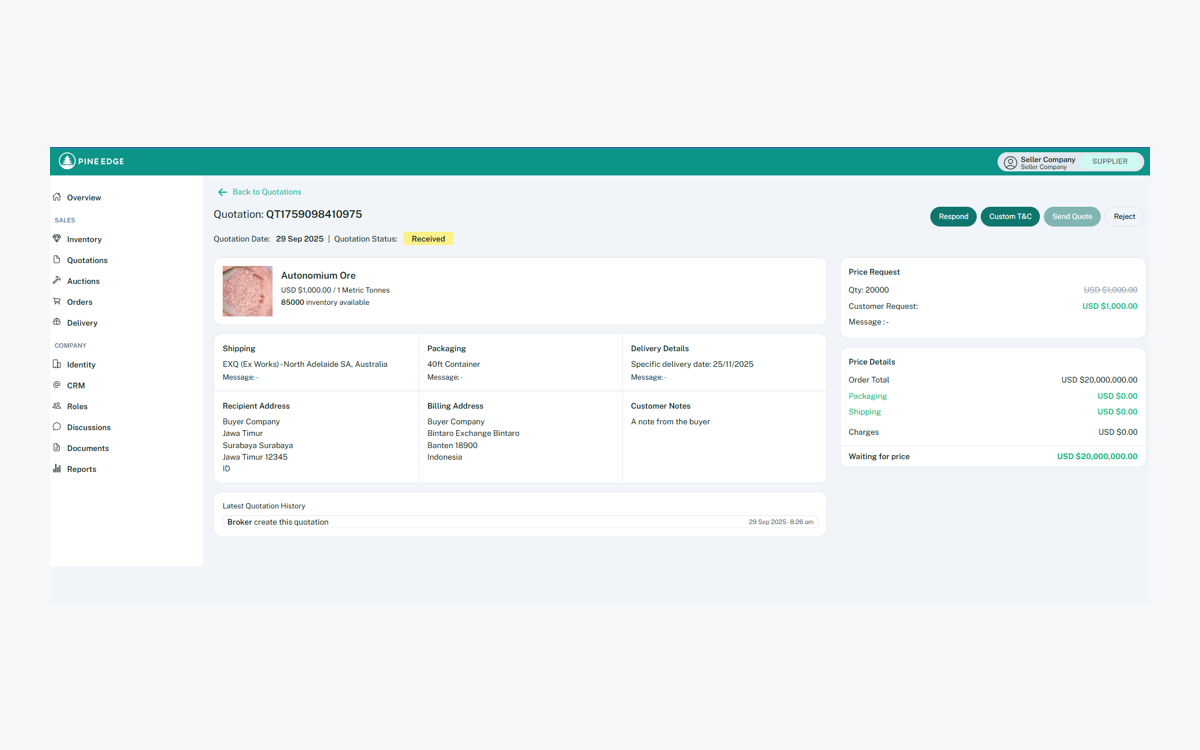Click the user profile avatar icon
The width and height of the screenshot is (1200, 750).
click(x=1010, y=162)
